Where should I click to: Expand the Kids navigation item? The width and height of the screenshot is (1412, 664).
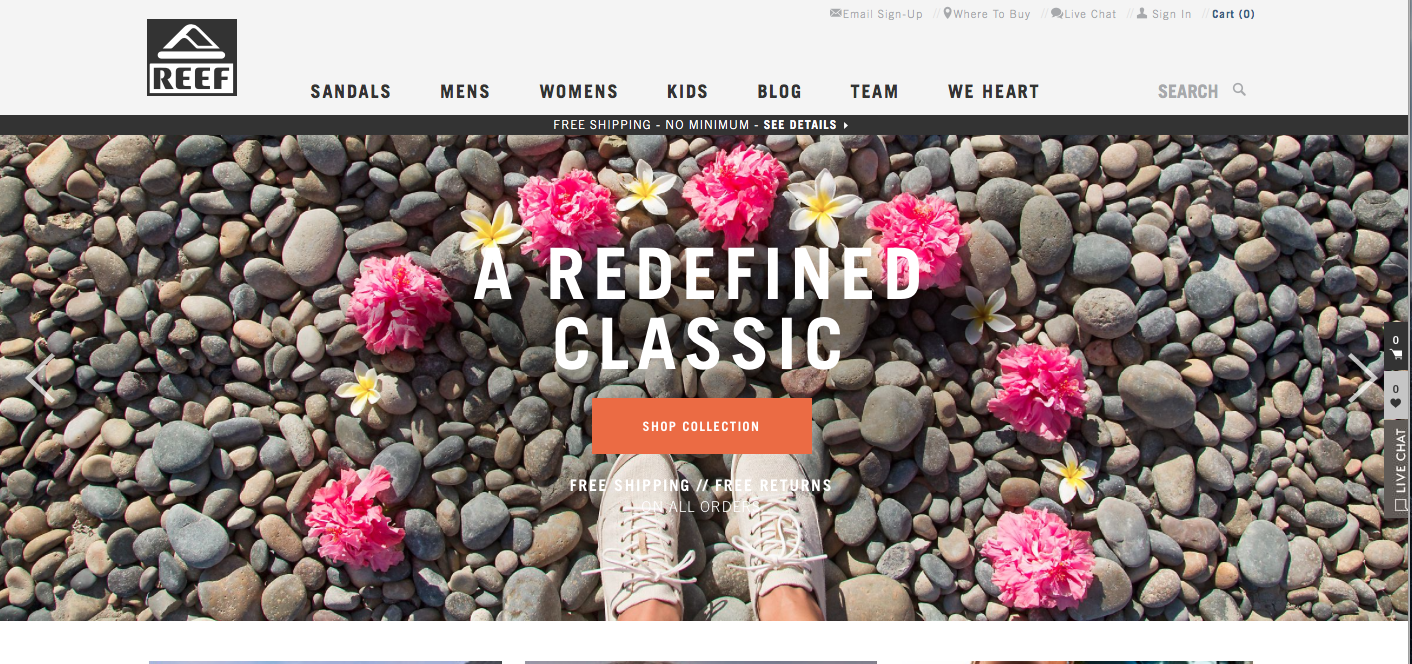tap(688, 91)
